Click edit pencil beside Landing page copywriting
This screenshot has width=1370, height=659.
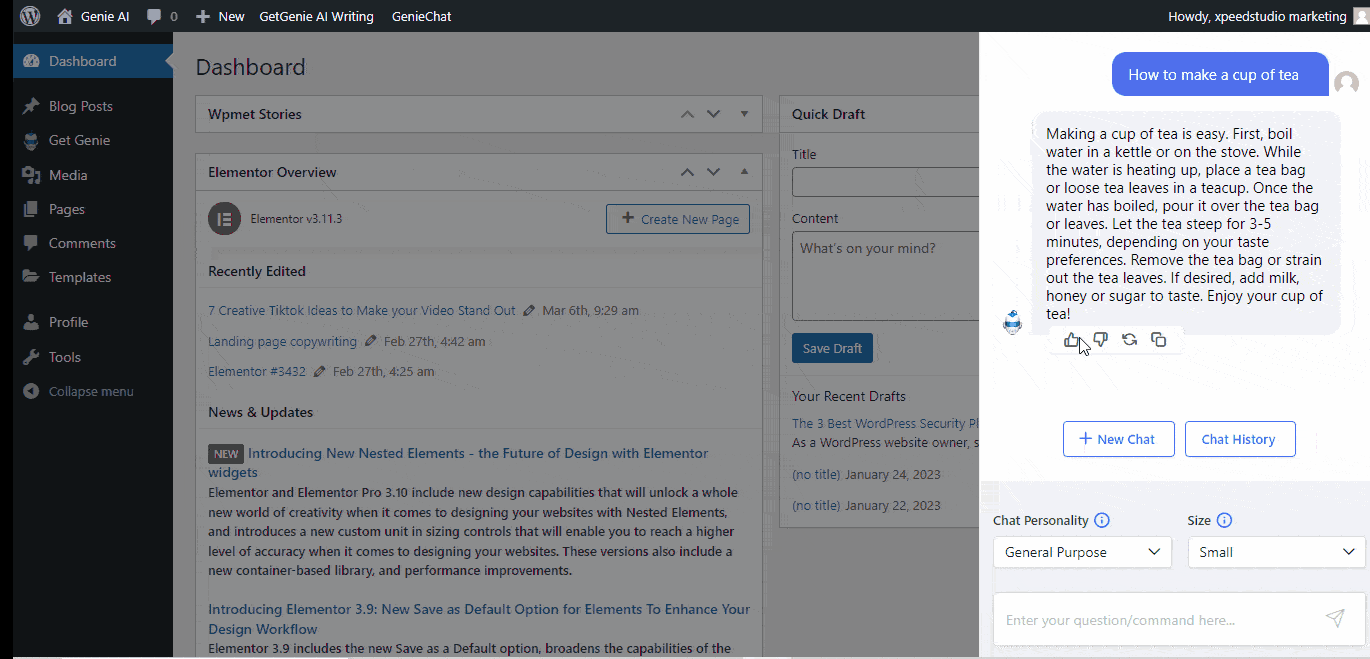pyautogui.click(x=371, y=341)
